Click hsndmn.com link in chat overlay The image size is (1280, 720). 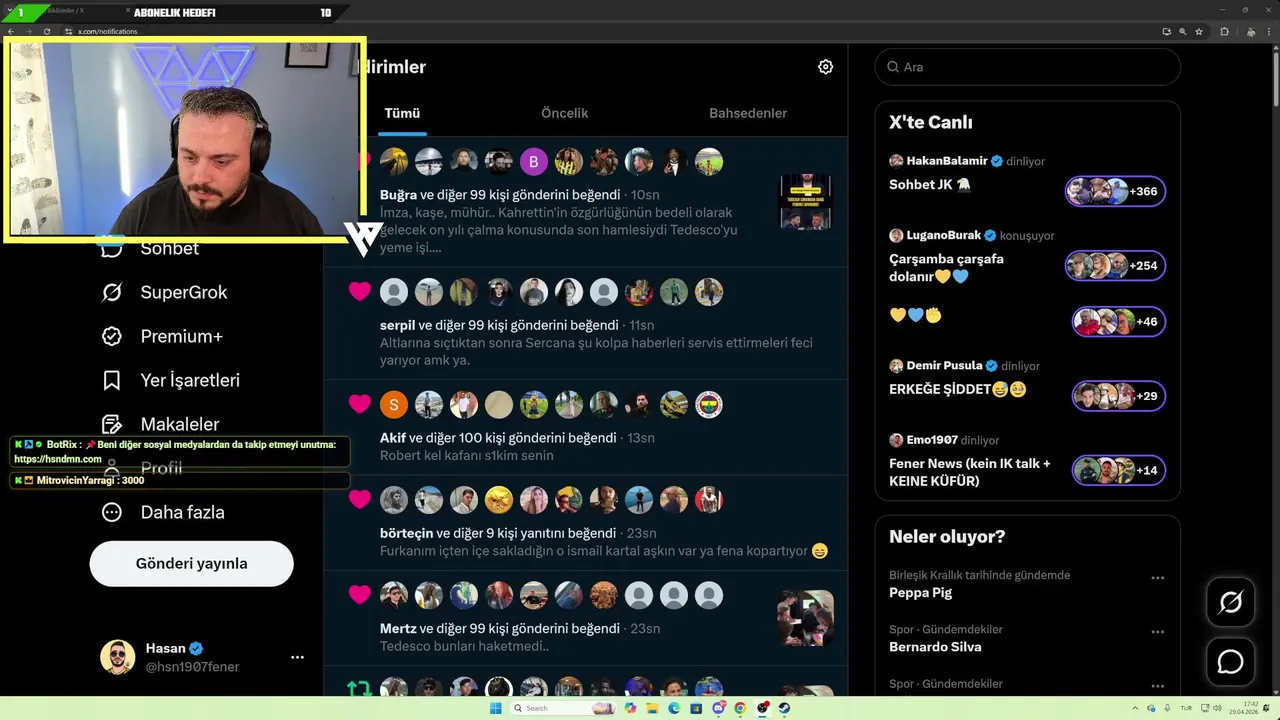click(58, 459)
